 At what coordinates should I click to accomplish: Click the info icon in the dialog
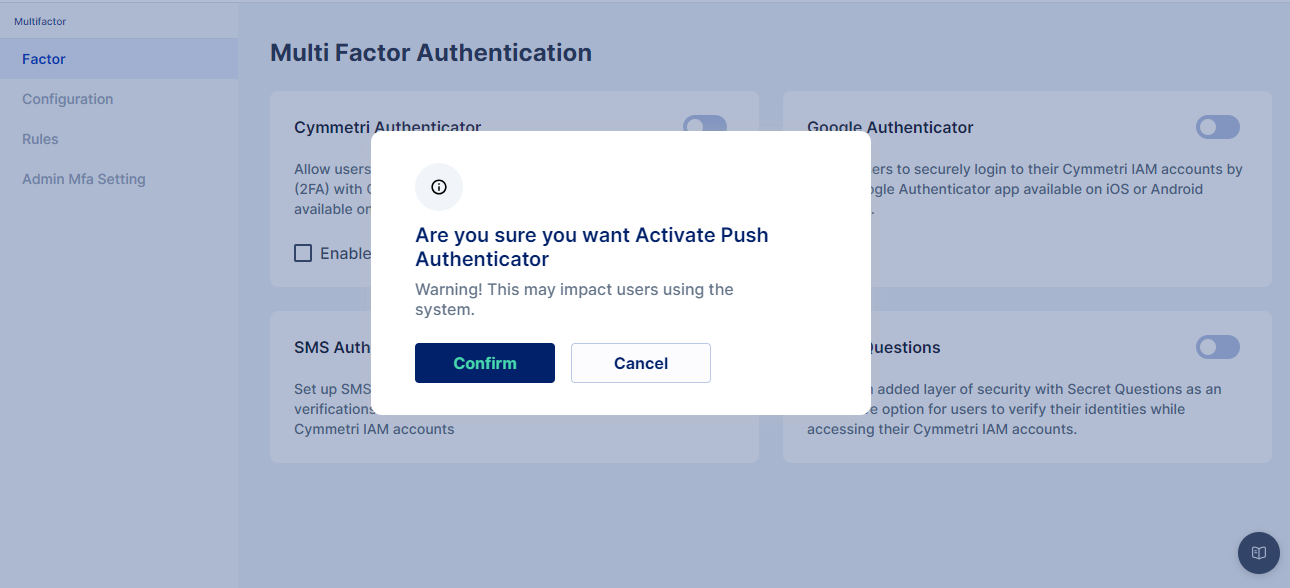click(x=438, y=187)
